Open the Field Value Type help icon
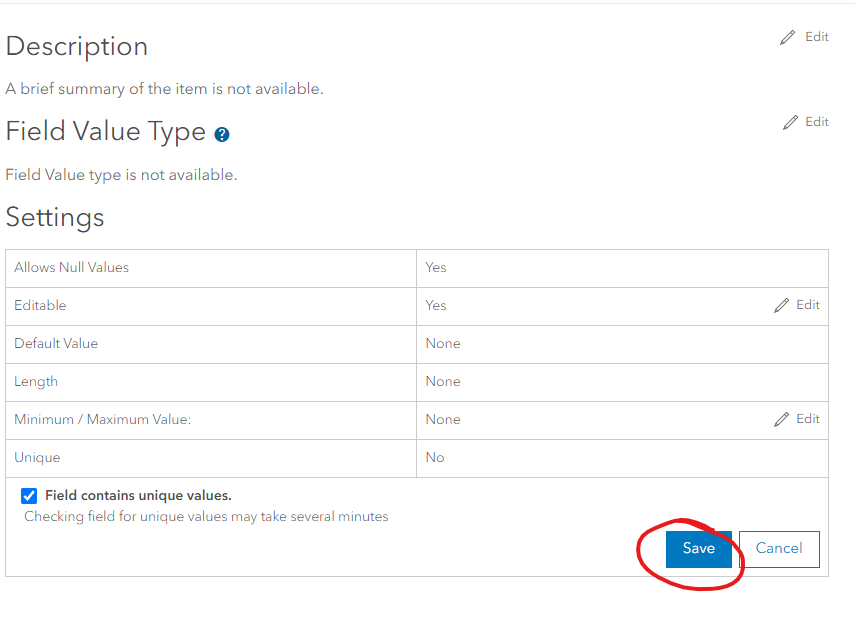 (x=222, y=134)
